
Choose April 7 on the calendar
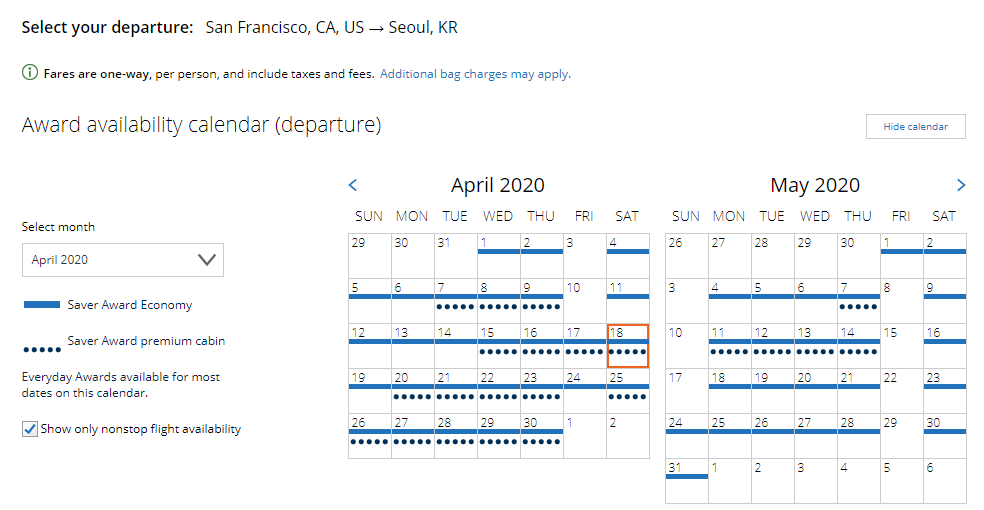coord(456,300)
